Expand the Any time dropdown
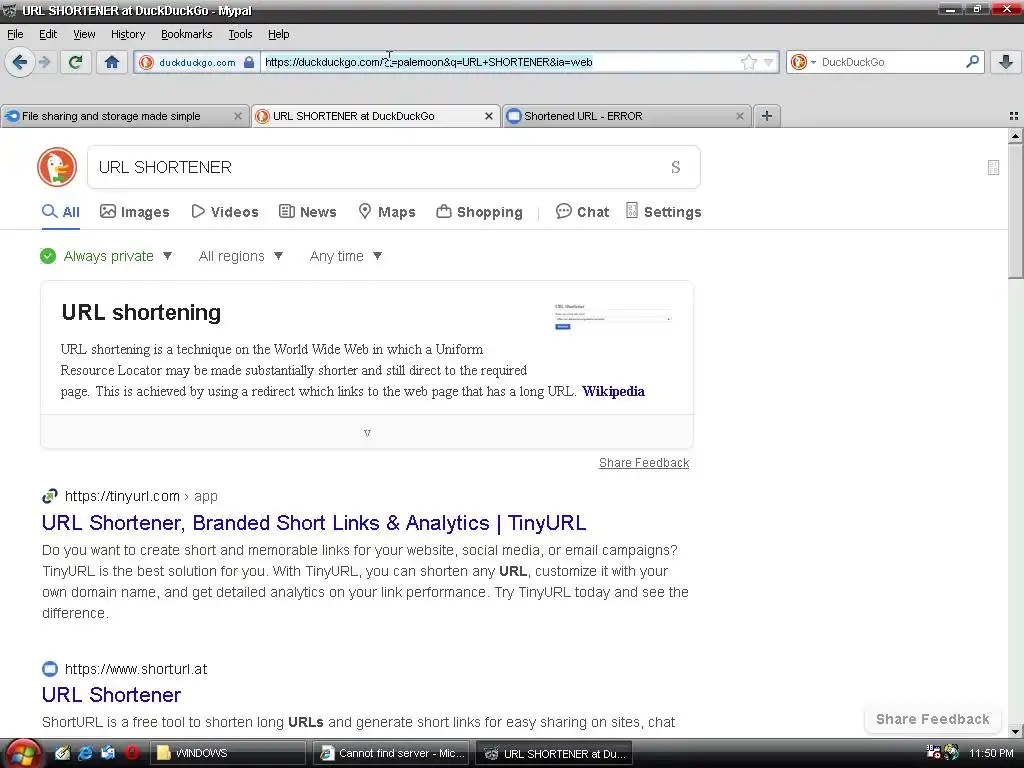This screenshot has height=768, width=1024. pyautogui.click(x=345, y=256)
